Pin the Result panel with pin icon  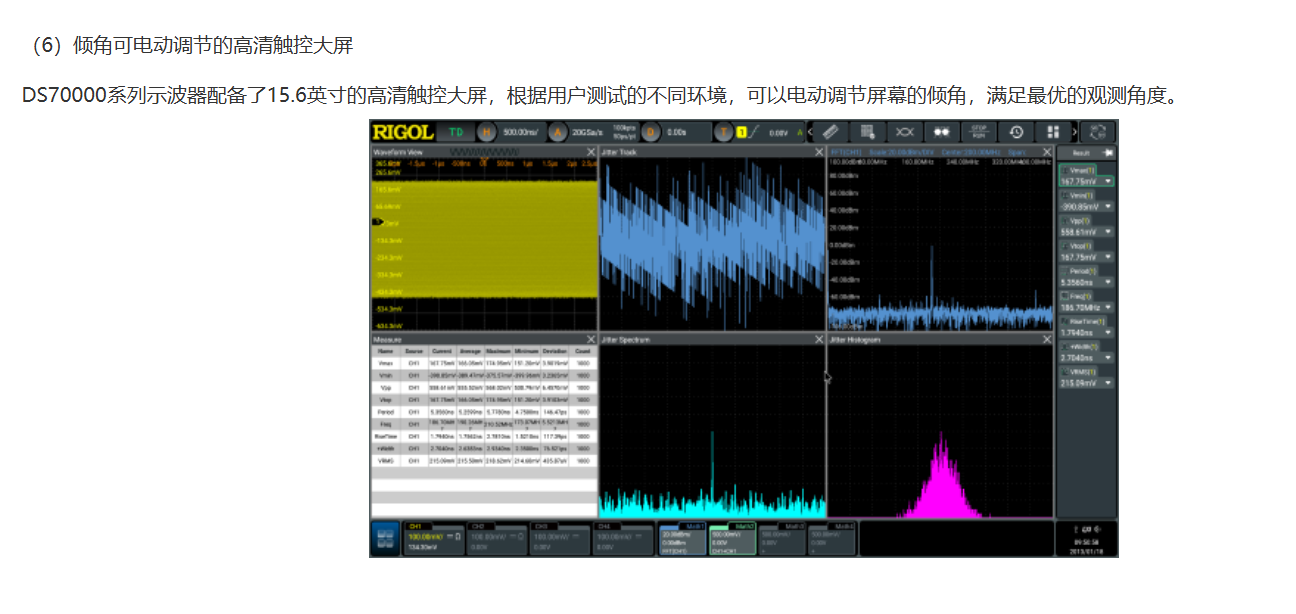point(1106,152)
